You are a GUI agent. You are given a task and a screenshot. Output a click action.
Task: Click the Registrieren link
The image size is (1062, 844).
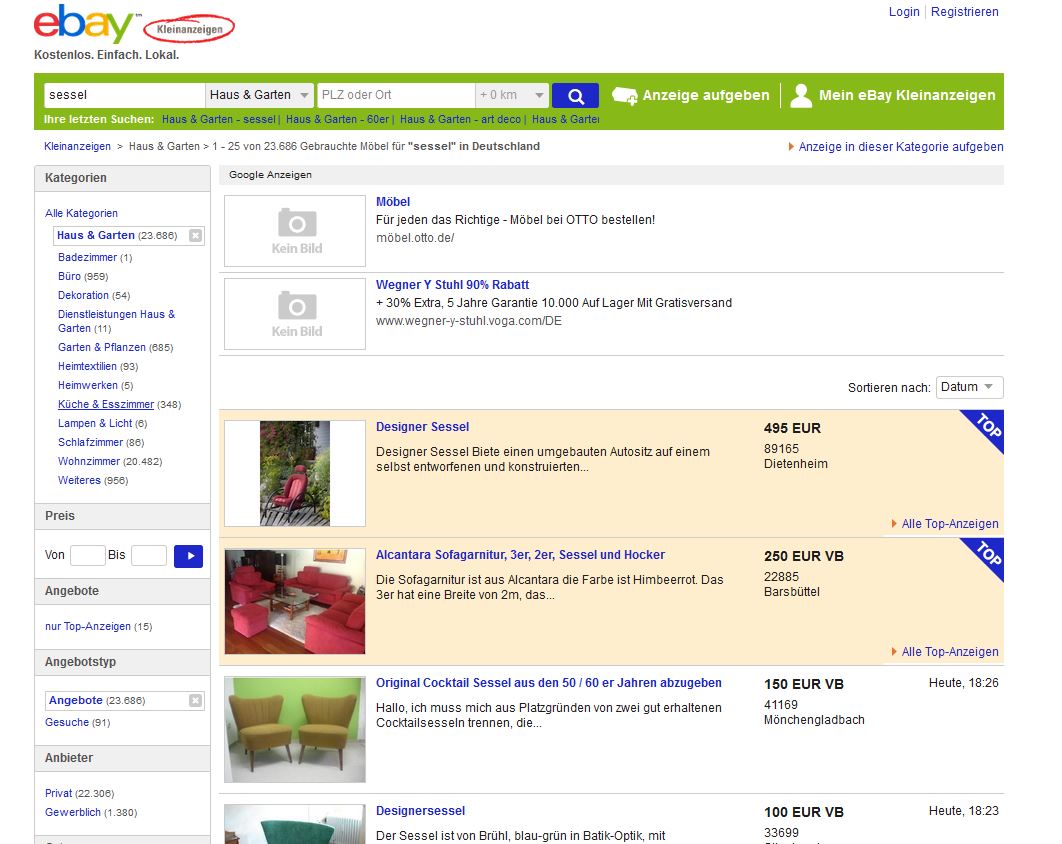click(964, 12)
